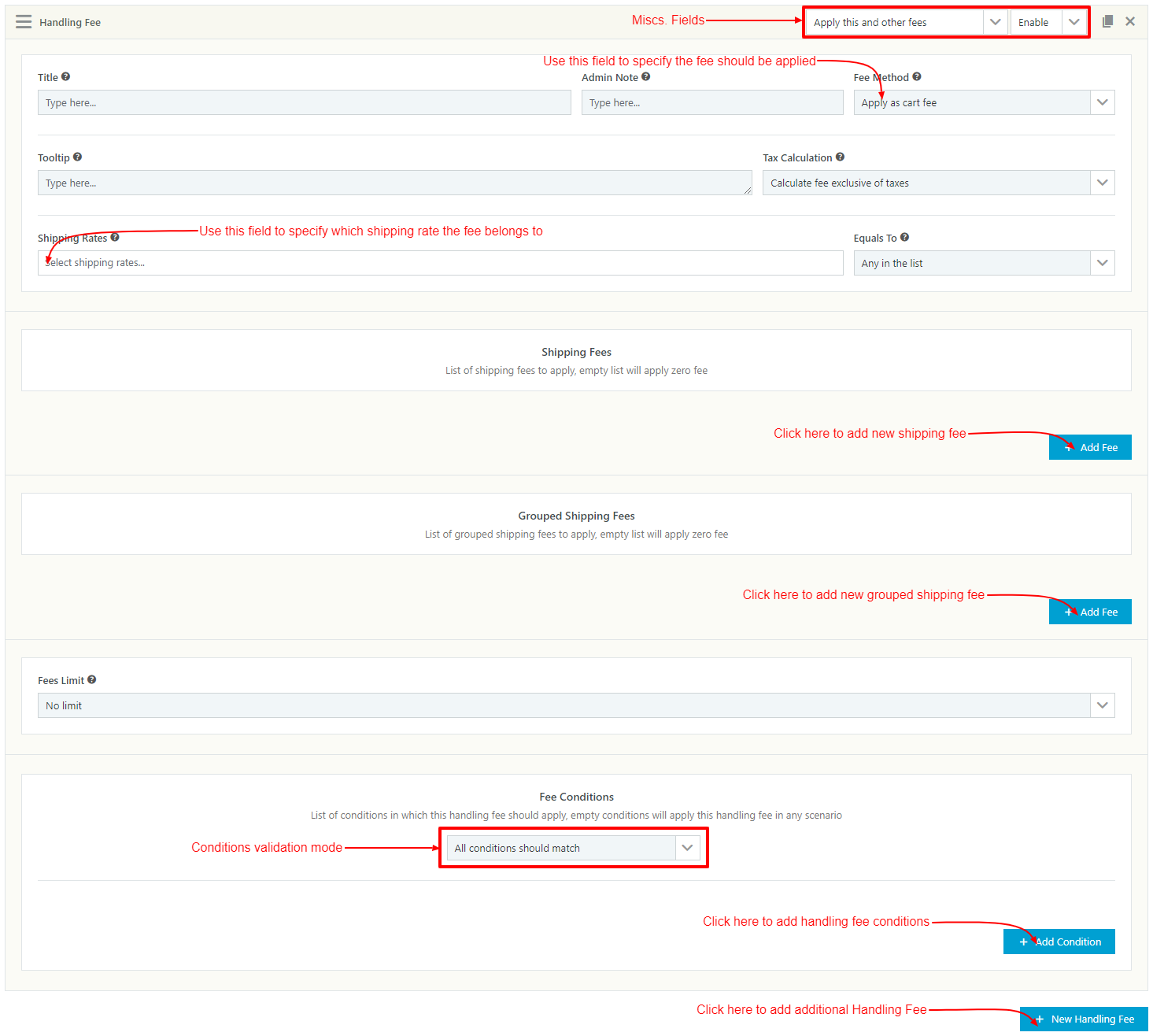
Task: Duplicate this handling fee using the copy icon
Action: pyautogui.click(x=1107, y=22)
